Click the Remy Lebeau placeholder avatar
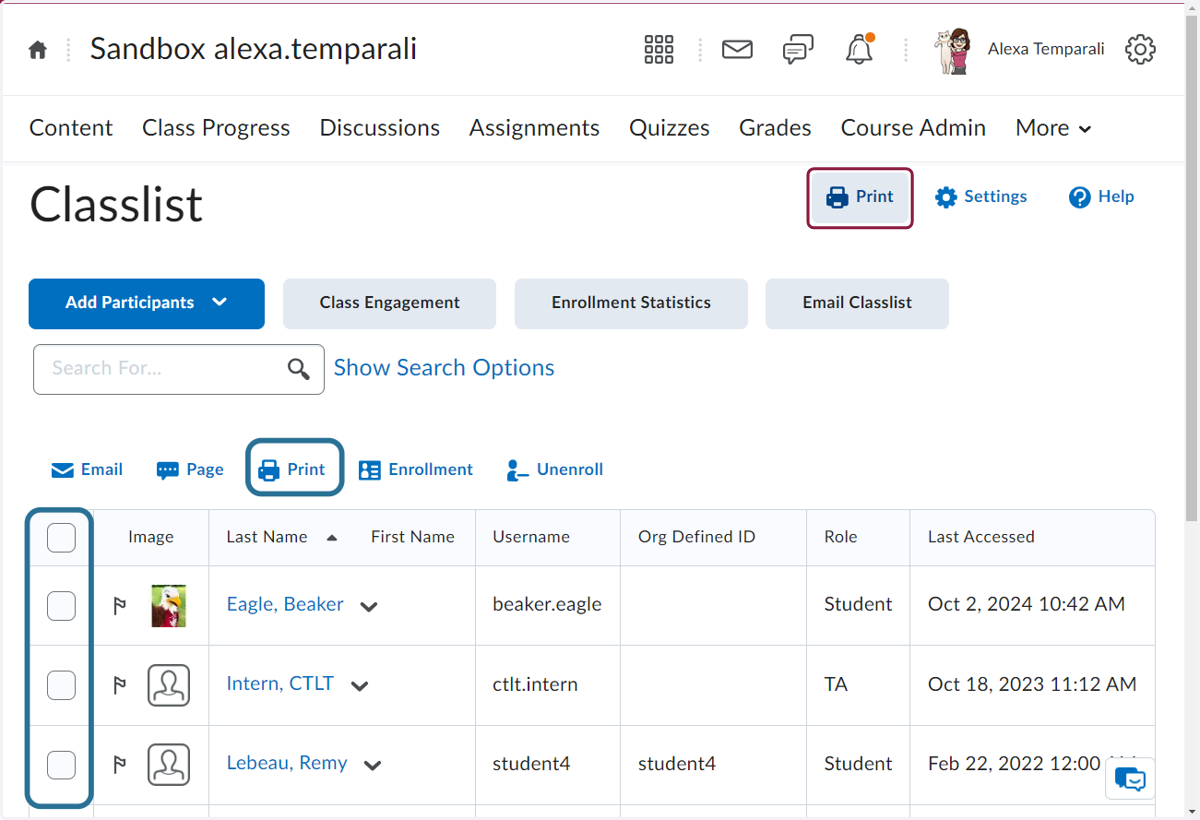This screenshot has height=820, width=1200. pos(169,764)
